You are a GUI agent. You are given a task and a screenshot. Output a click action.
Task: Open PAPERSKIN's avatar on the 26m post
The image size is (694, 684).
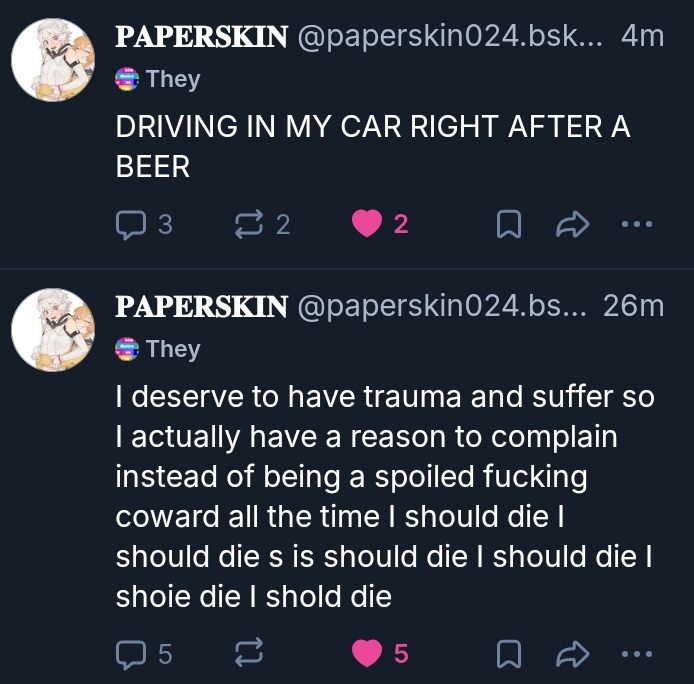pyautogui.click(x=52, y=329)
